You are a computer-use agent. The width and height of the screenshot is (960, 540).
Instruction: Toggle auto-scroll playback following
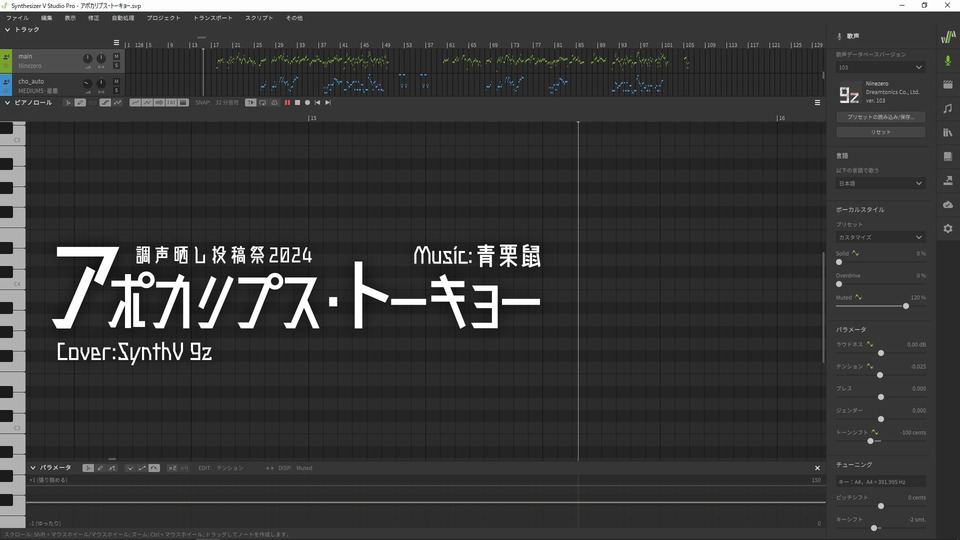tap(250, 103)
